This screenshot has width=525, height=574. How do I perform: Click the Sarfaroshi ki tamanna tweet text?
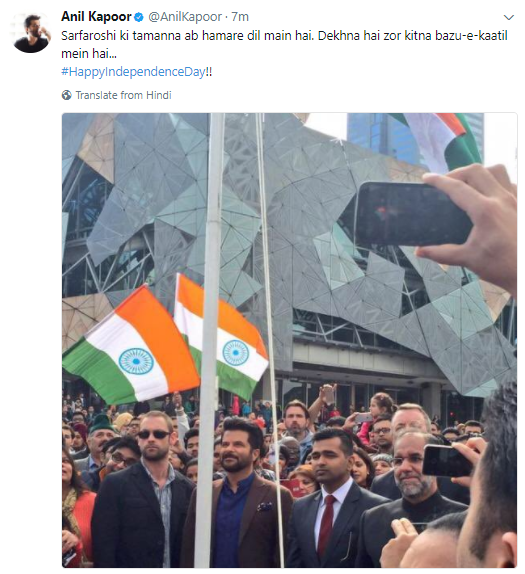point(284,44)
